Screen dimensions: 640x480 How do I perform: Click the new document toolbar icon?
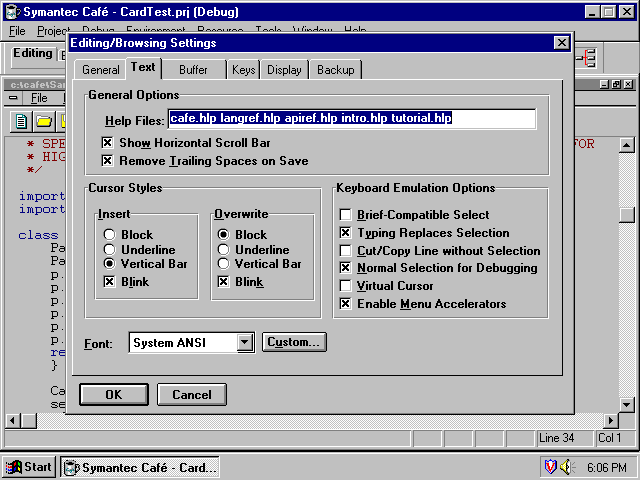[21, 122]
